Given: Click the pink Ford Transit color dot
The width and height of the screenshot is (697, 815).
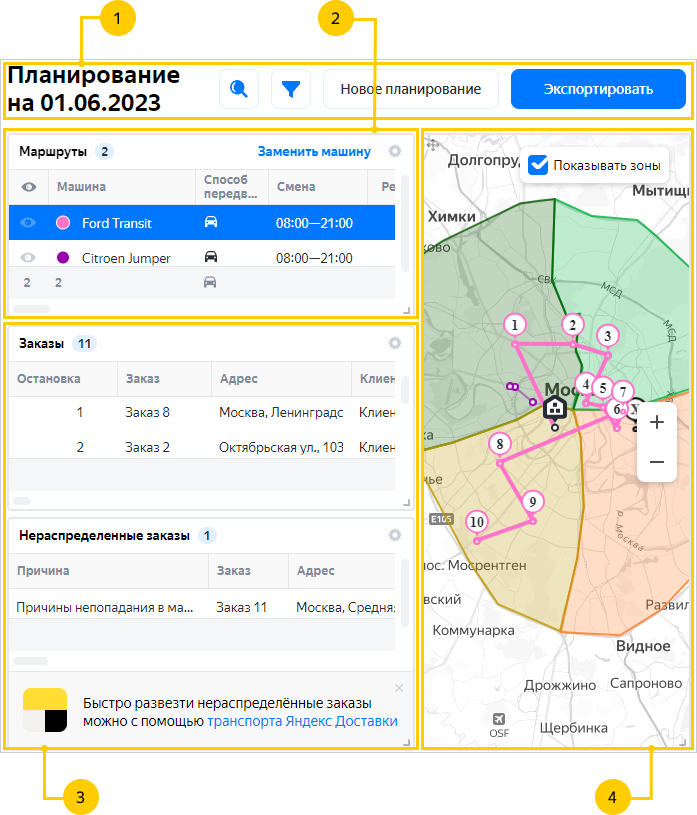Looking at the screenshot, I should [x=63, y=223].
